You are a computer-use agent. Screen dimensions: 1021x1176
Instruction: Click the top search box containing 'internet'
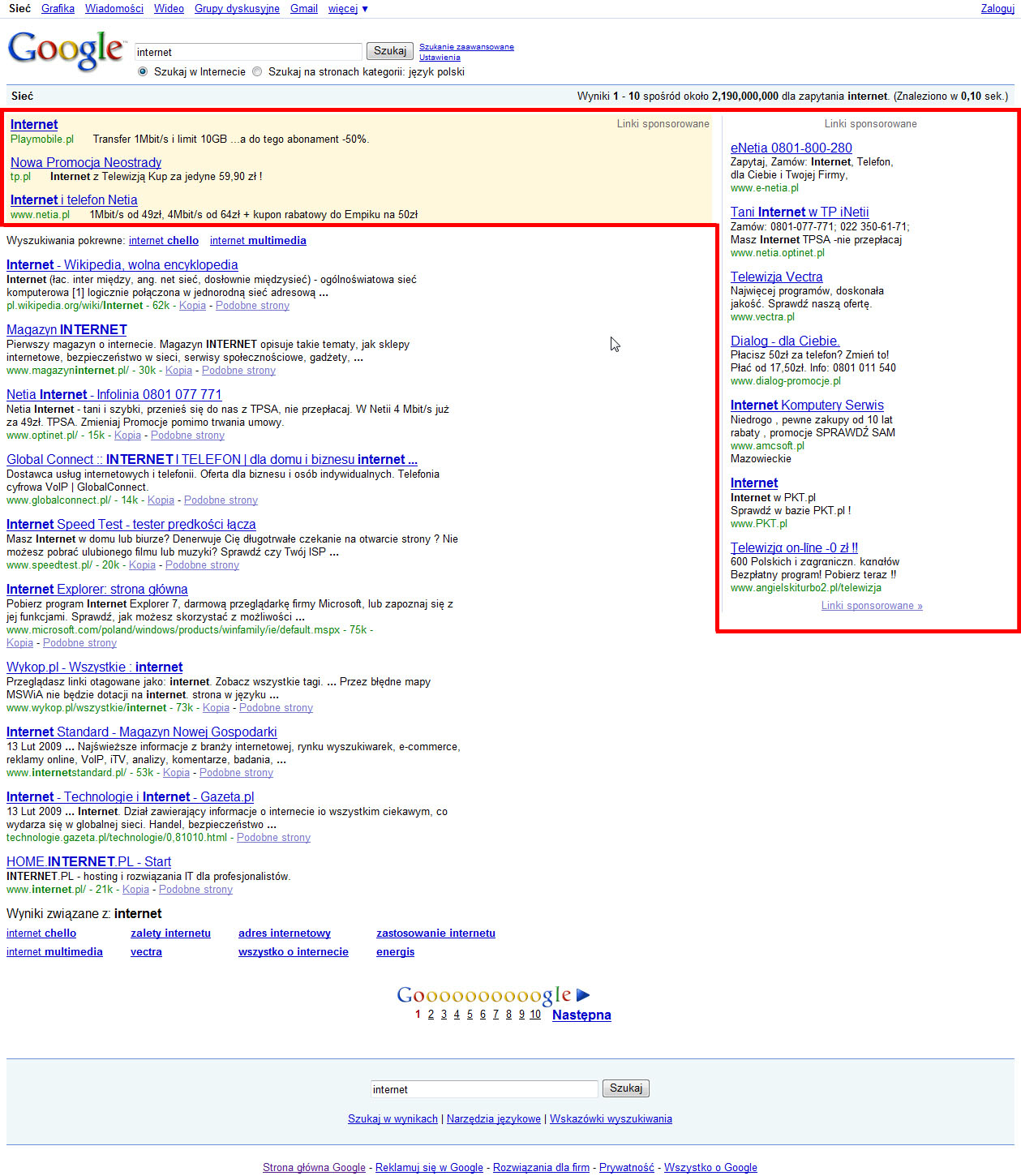248,52
